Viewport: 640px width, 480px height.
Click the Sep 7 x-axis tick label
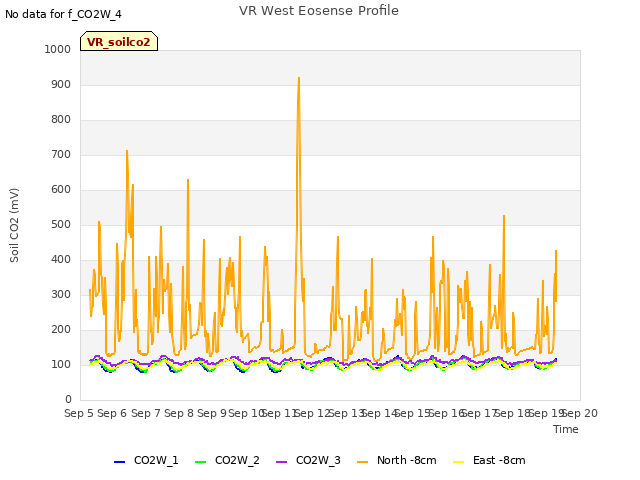pyautogui.click(x=145, y=413)
